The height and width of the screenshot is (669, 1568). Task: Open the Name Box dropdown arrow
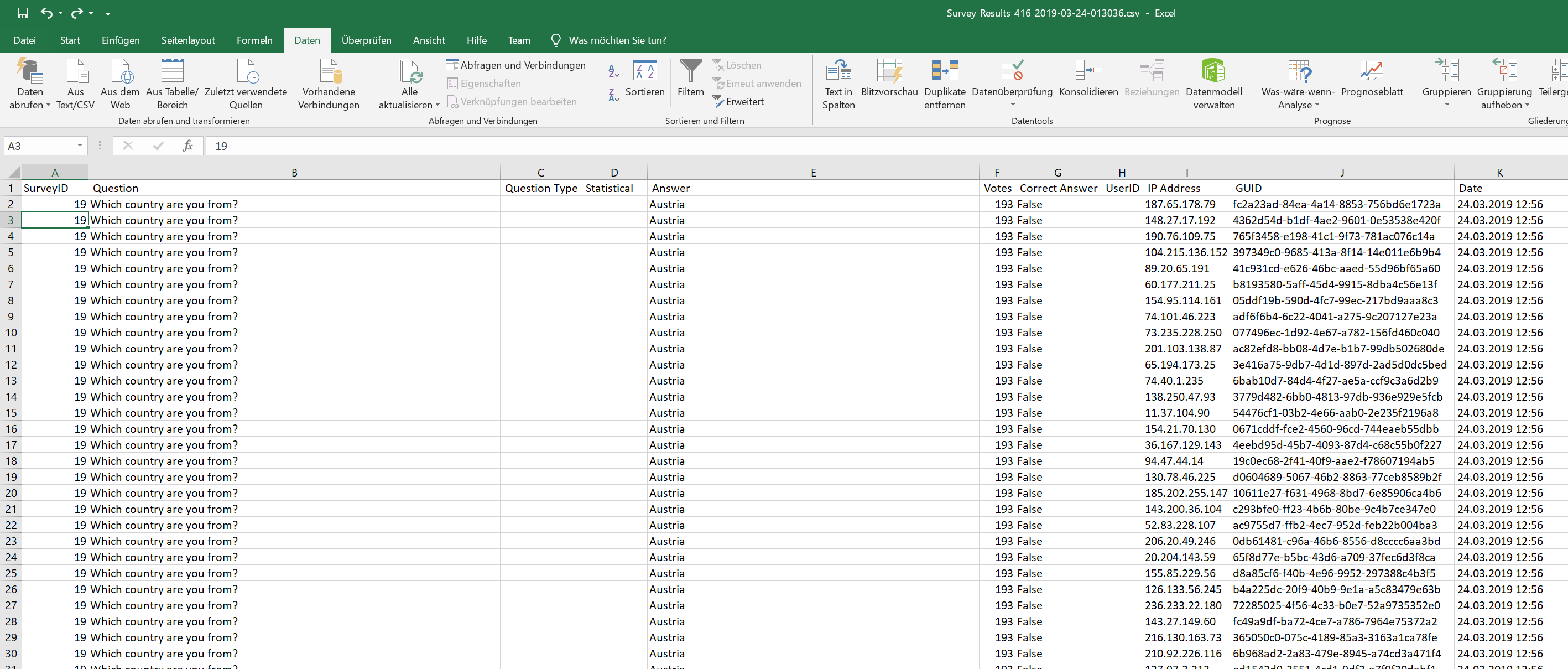pyautogui.click(x=80, y=146)
